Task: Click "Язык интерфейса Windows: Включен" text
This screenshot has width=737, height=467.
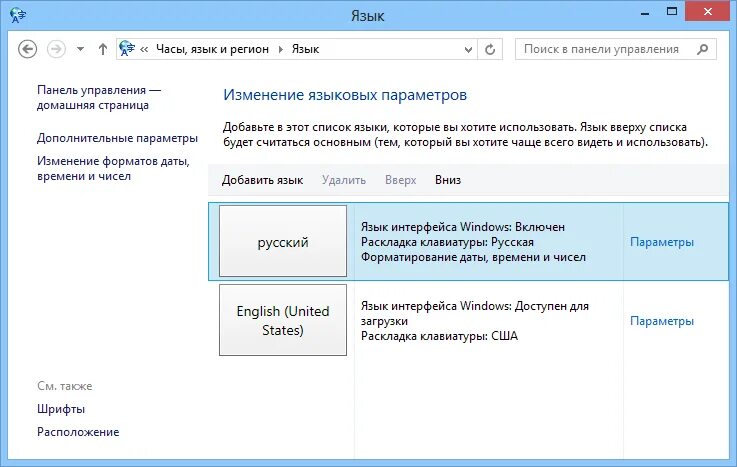Action: coord(463,227)
